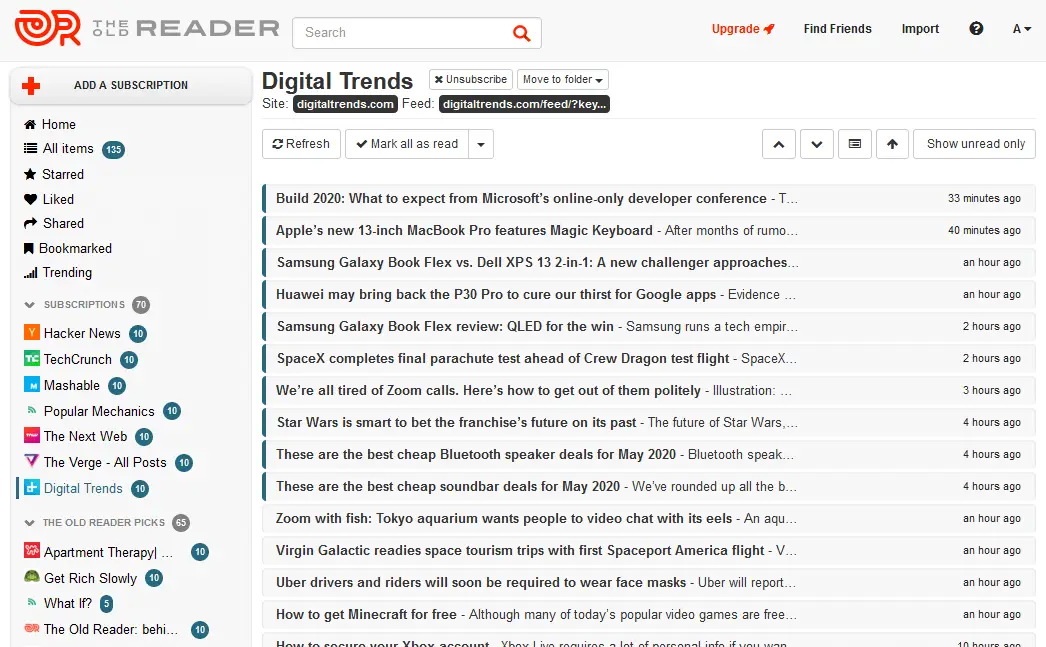This screenshot has height=647, width=1046.
Task: Open How to get Minecraft for free
Action: (x=648, y=615)
